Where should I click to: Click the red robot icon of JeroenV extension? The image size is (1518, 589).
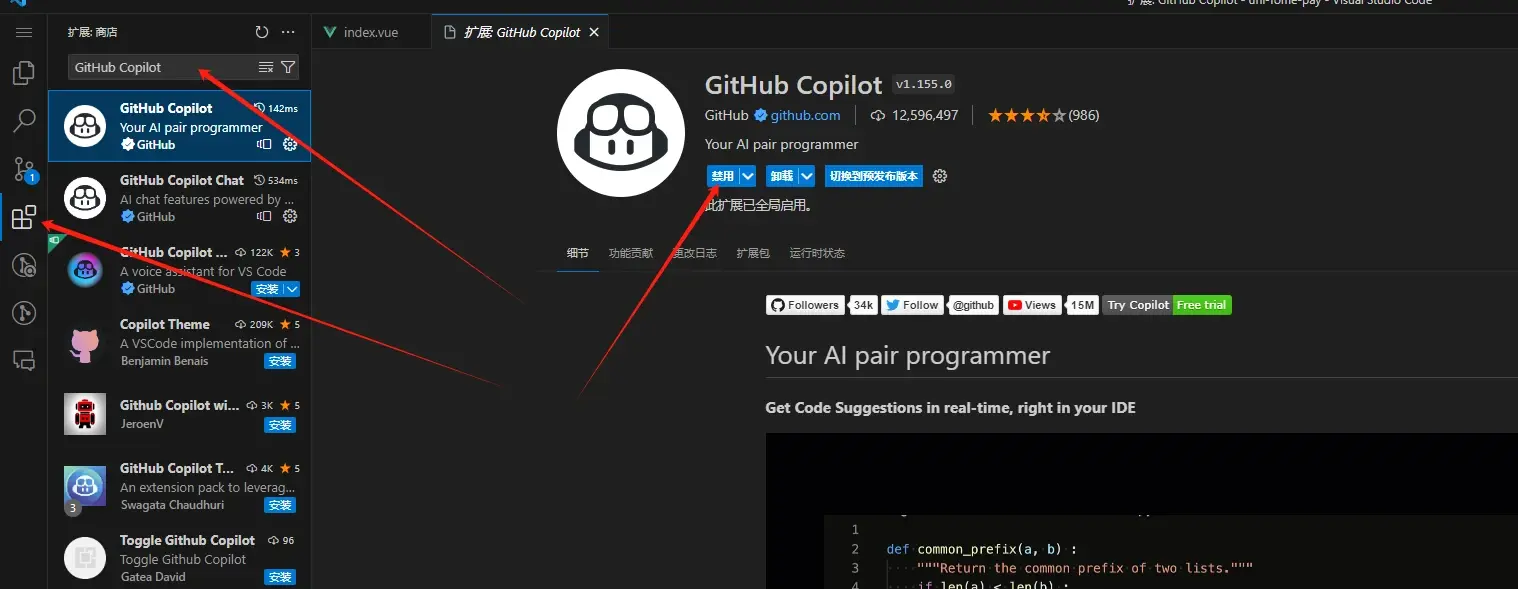(85, 414)
